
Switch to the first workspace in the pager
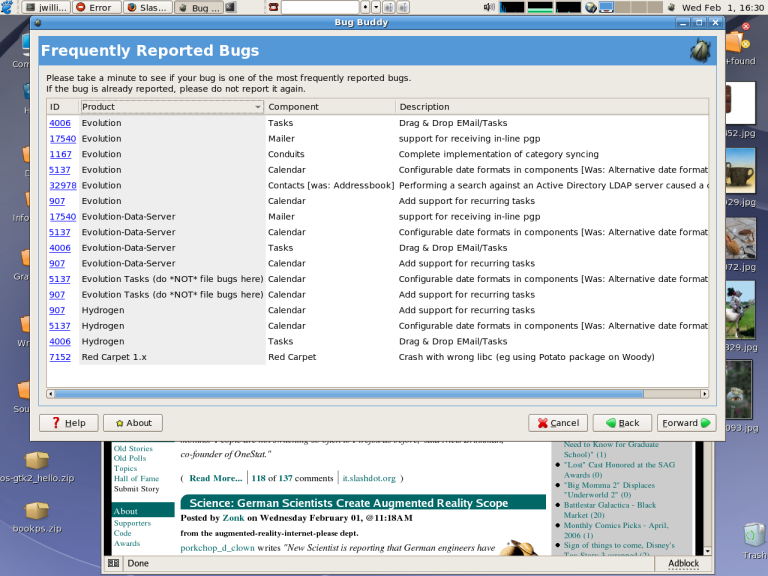tap(607, 7)
